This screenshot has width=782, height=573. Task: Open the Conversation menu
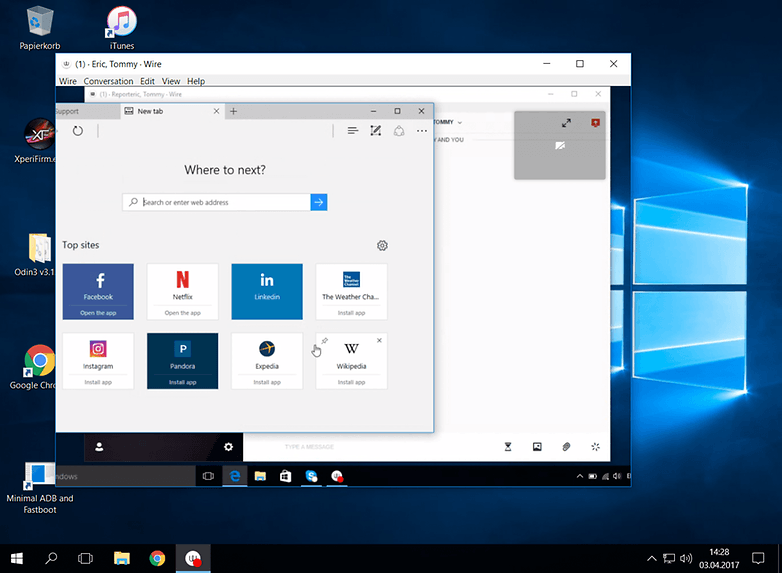tap(108, 81)
